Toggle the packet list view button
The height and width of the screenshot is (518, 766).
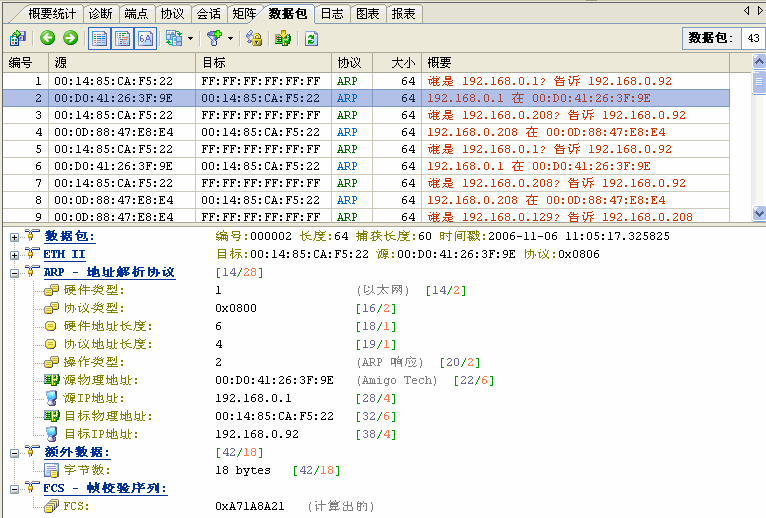(x=100, y=39)
